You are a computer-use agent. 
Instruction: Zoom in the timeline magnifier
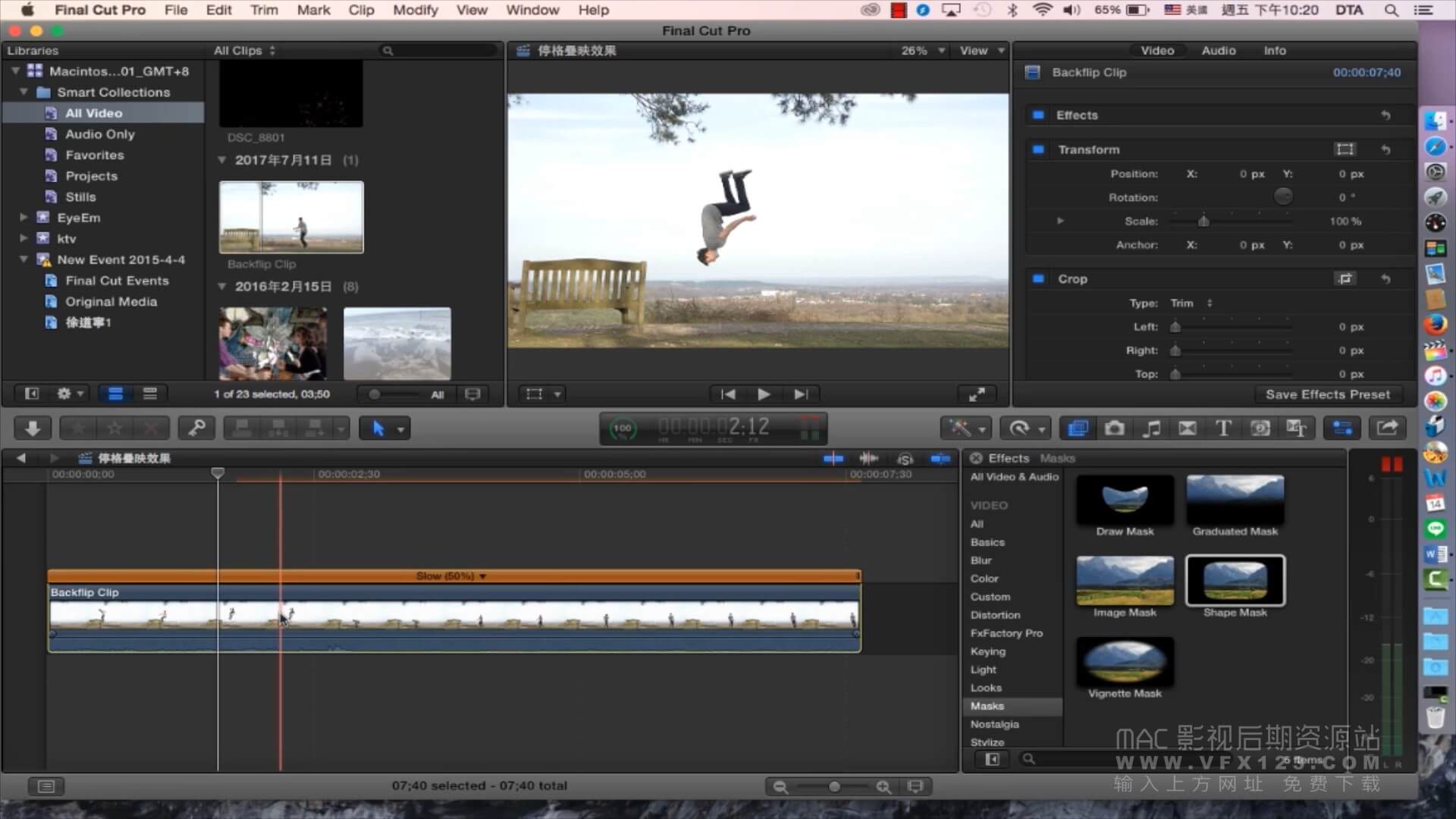883,786
